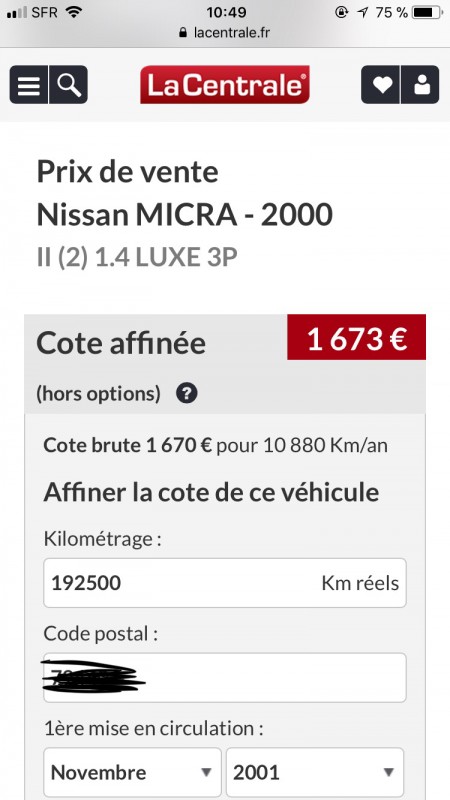Open the hamburger menu icon

[x=29, y=85]
